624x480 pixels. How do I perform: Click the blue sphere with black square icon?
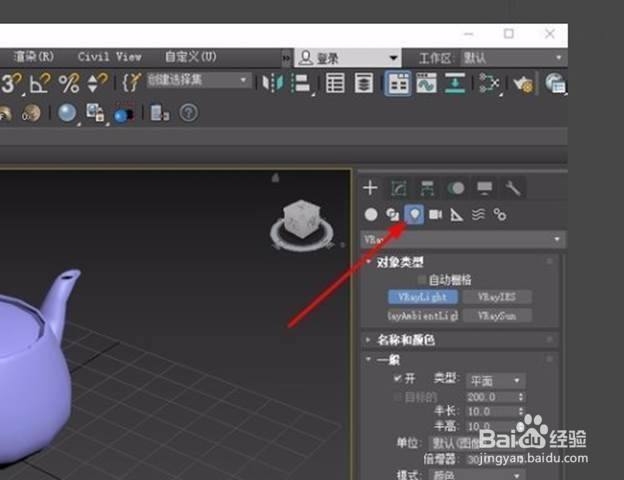point(123,114)
